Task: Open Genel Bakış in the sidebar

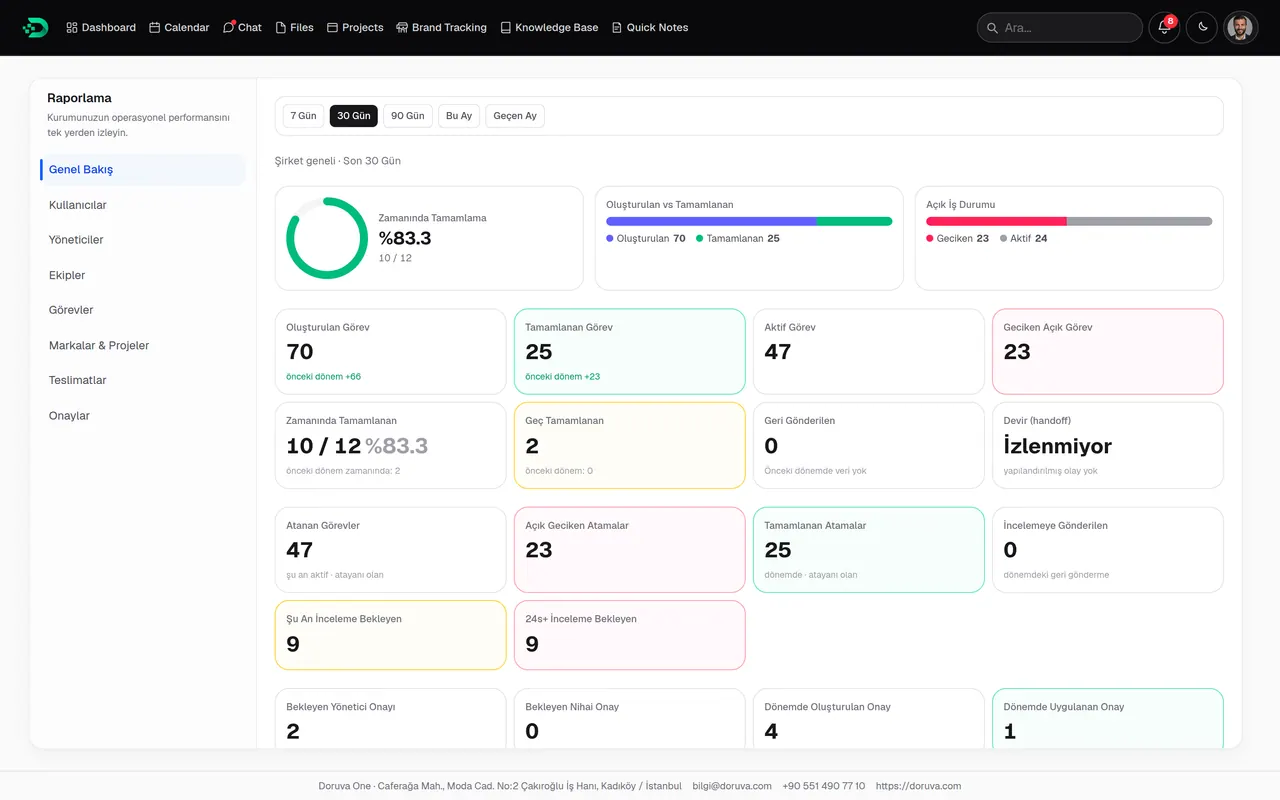Action: 143,170
